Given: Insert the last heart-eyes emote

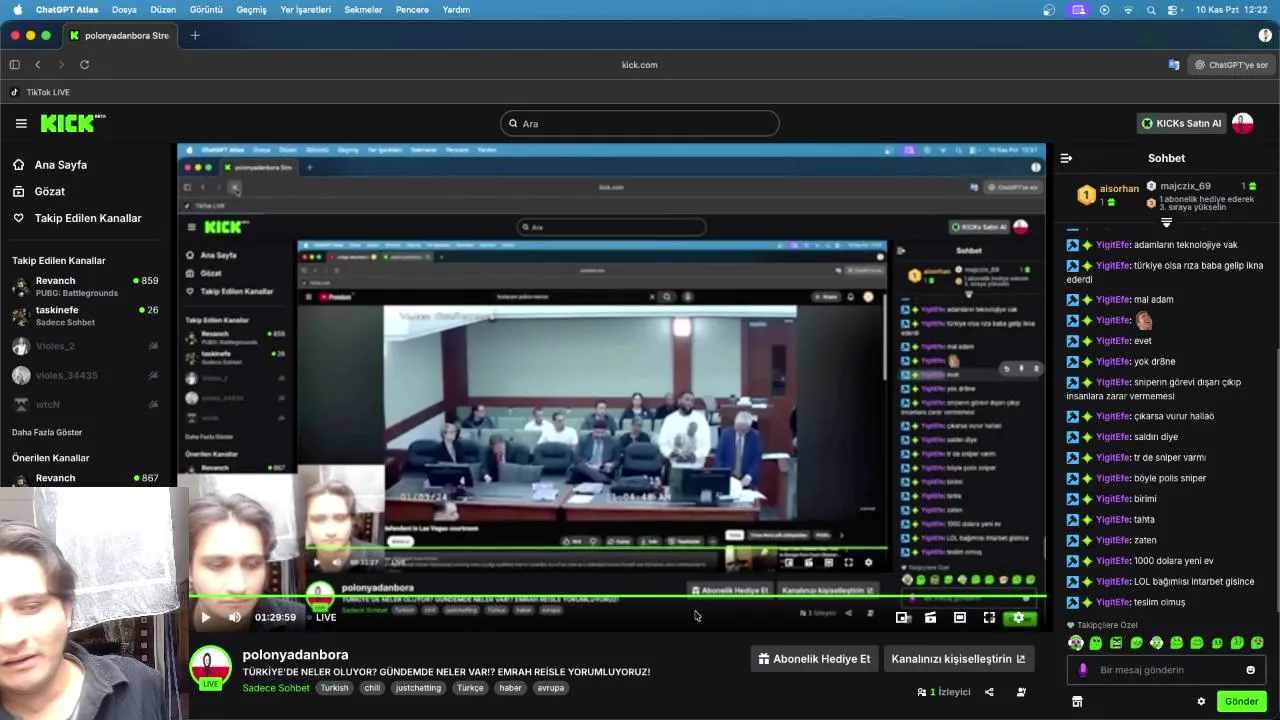Looking at the screenshot, I should (x=1257, y=643).
